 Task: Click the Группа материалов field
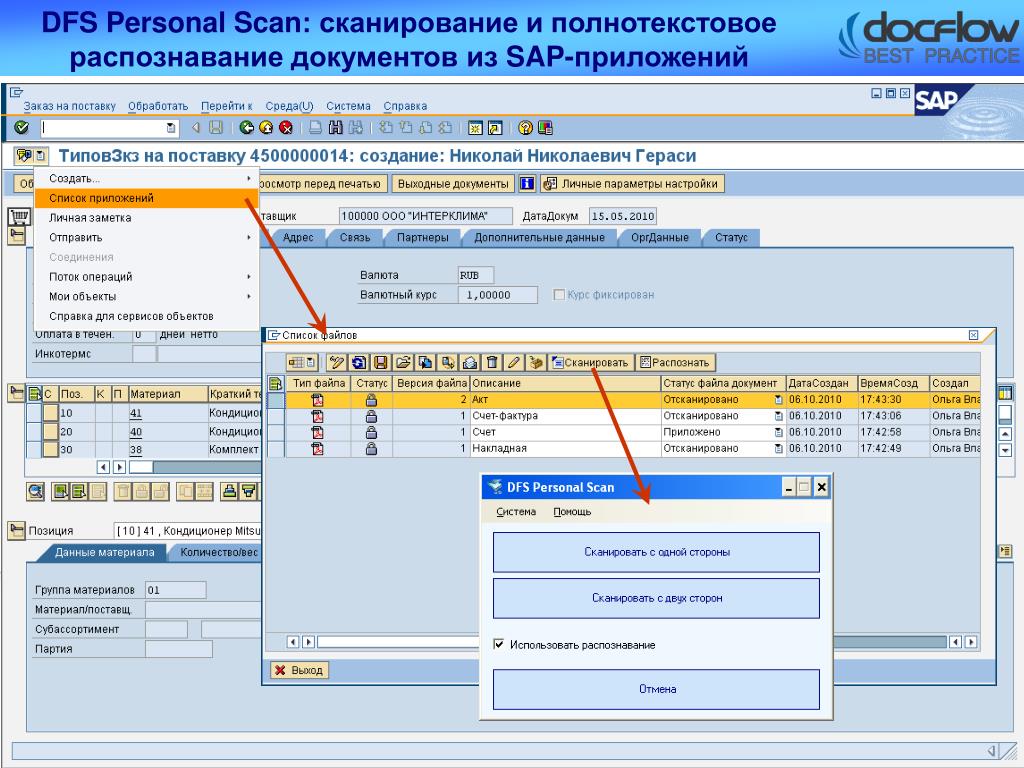[x=176, y=590]
